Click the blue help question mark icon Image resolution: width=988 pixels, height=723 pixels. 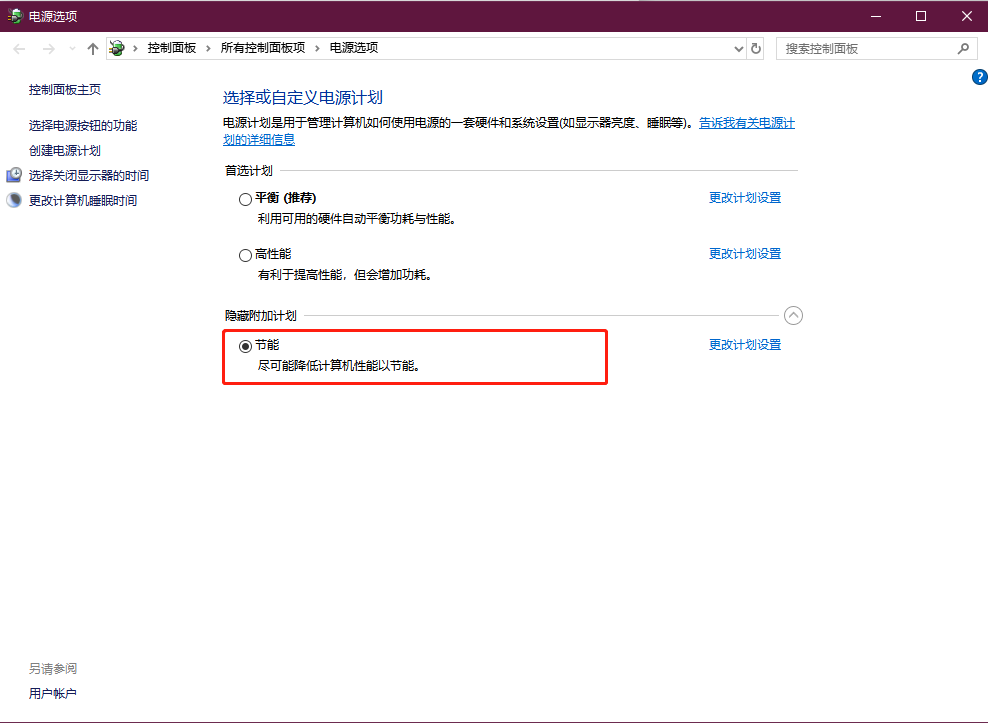[979, 78]
